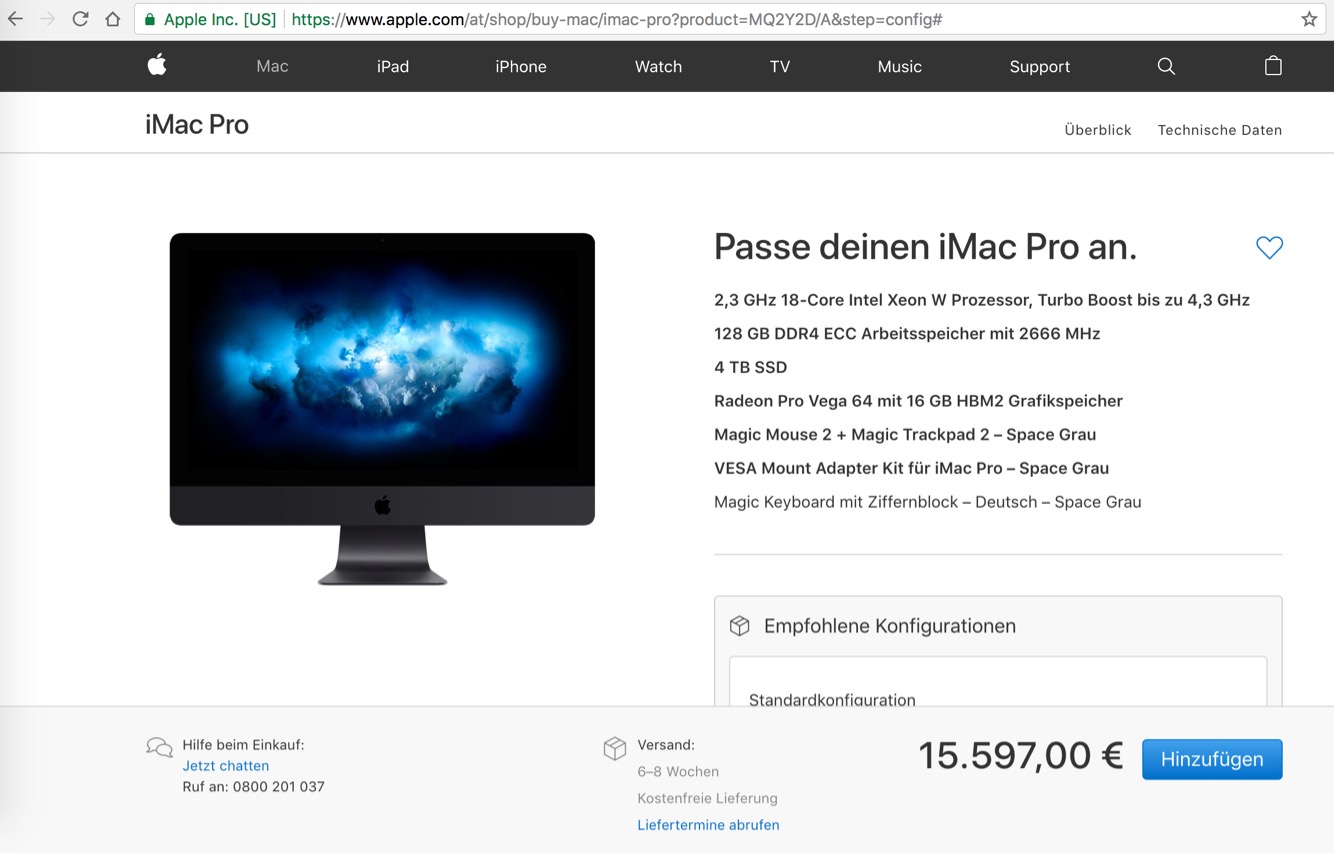Image resolution: width=1334 pixels, height=854 pixels.
Task: Click '6–8 Wochen' shipping estimate
Action: 678,772
